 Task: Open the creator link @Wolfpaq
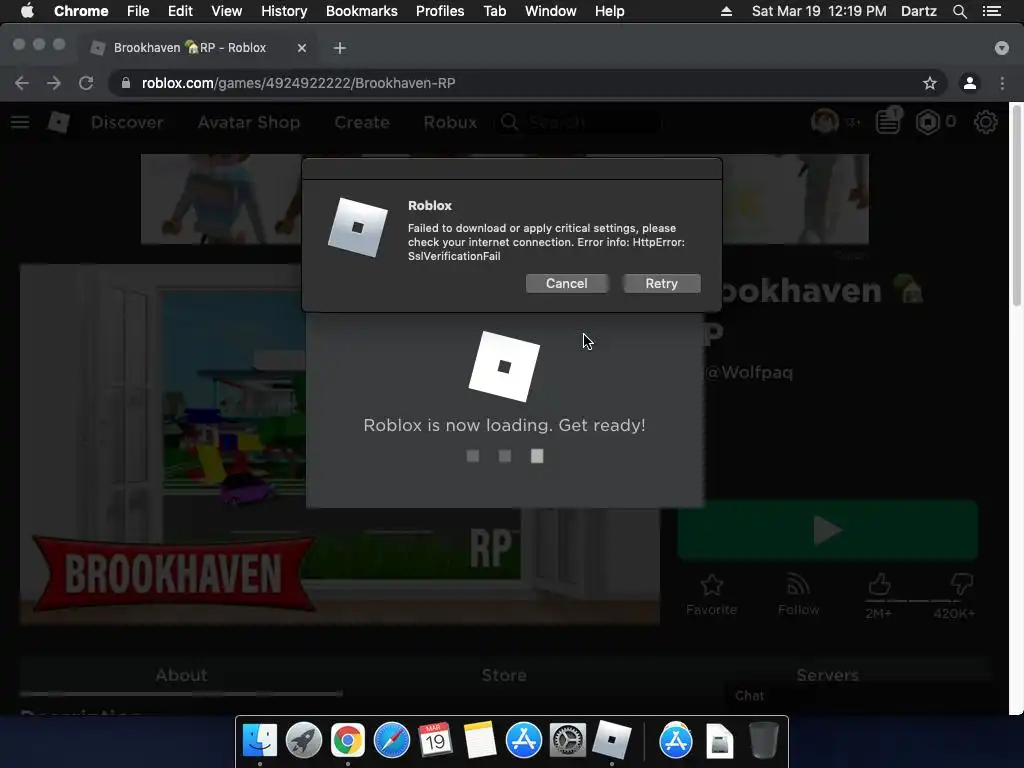point(748,372)
